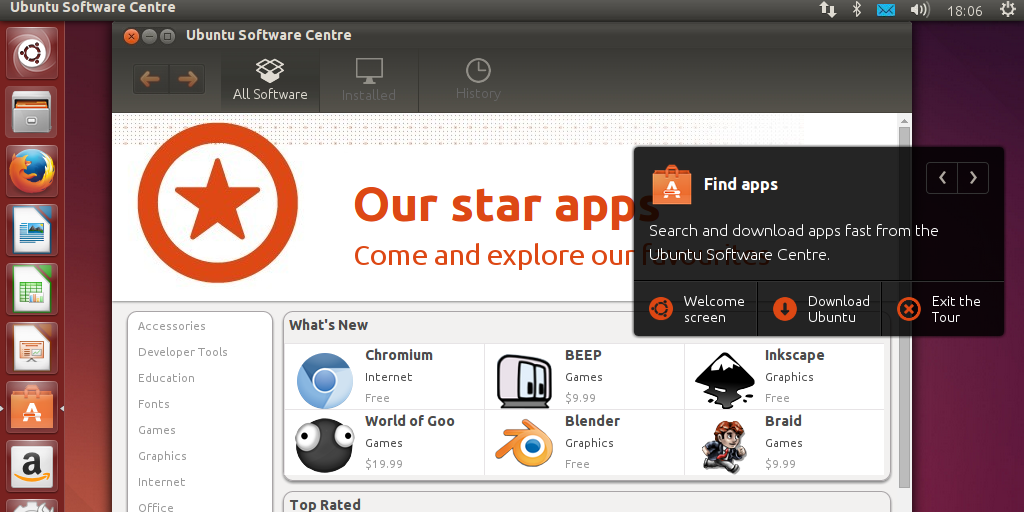The height and width of the screenshot is (512, 1024).
Task: Open the Files manager in the launcher
Action: point(31,112)
